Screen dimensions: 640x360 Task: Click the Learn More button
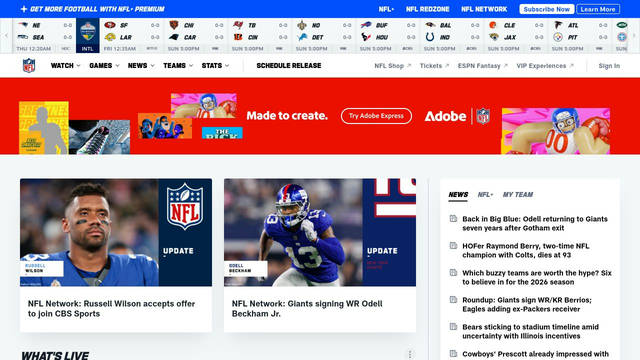[598, 9]
